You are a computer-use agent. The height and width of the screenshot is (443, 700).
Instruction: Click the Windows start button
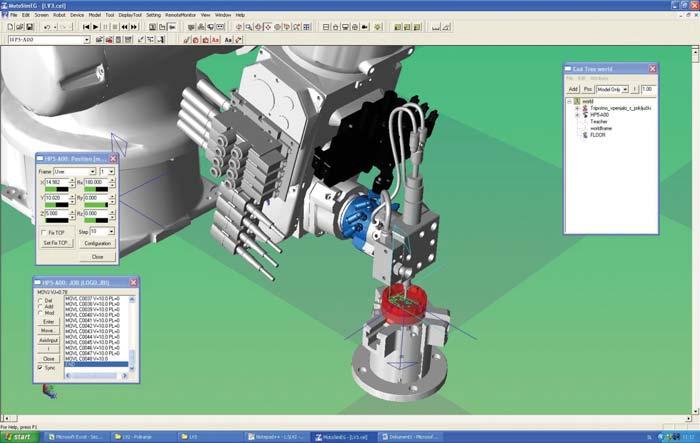pyautogui.click(x=19, y=437)
